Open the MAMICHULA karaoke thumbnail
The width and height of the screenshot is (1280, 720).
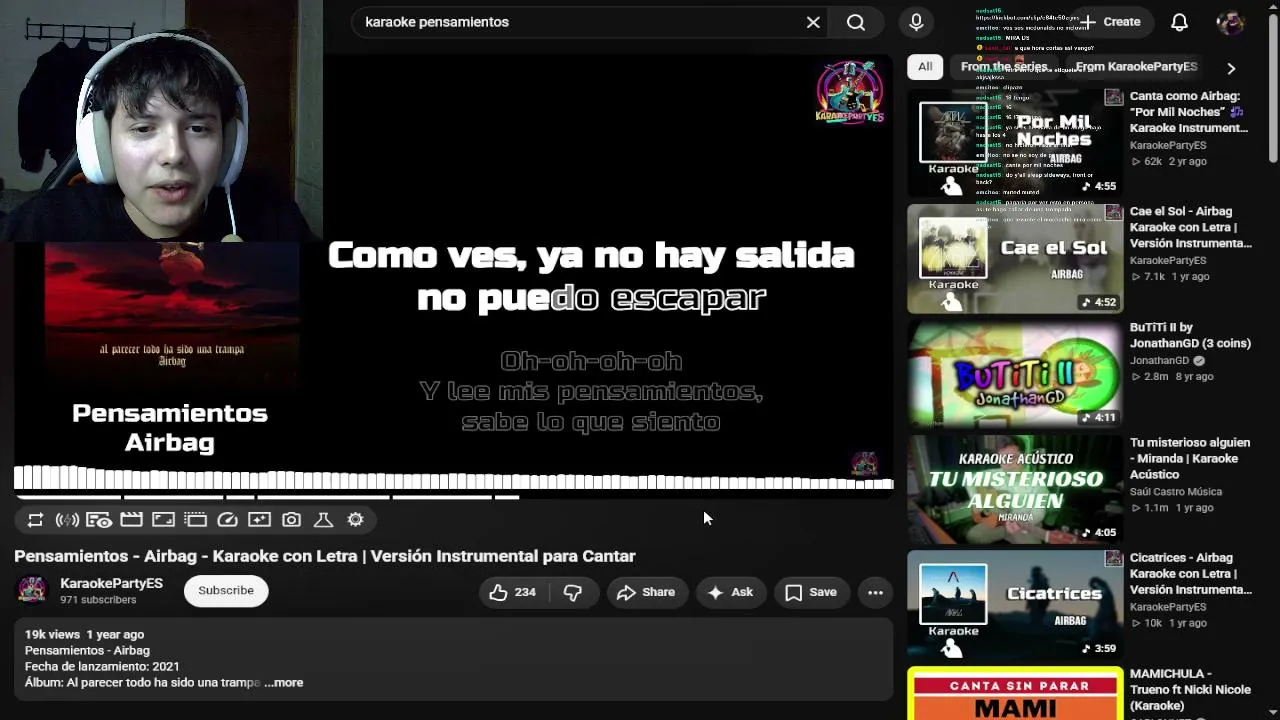[x=1015, y=694]
